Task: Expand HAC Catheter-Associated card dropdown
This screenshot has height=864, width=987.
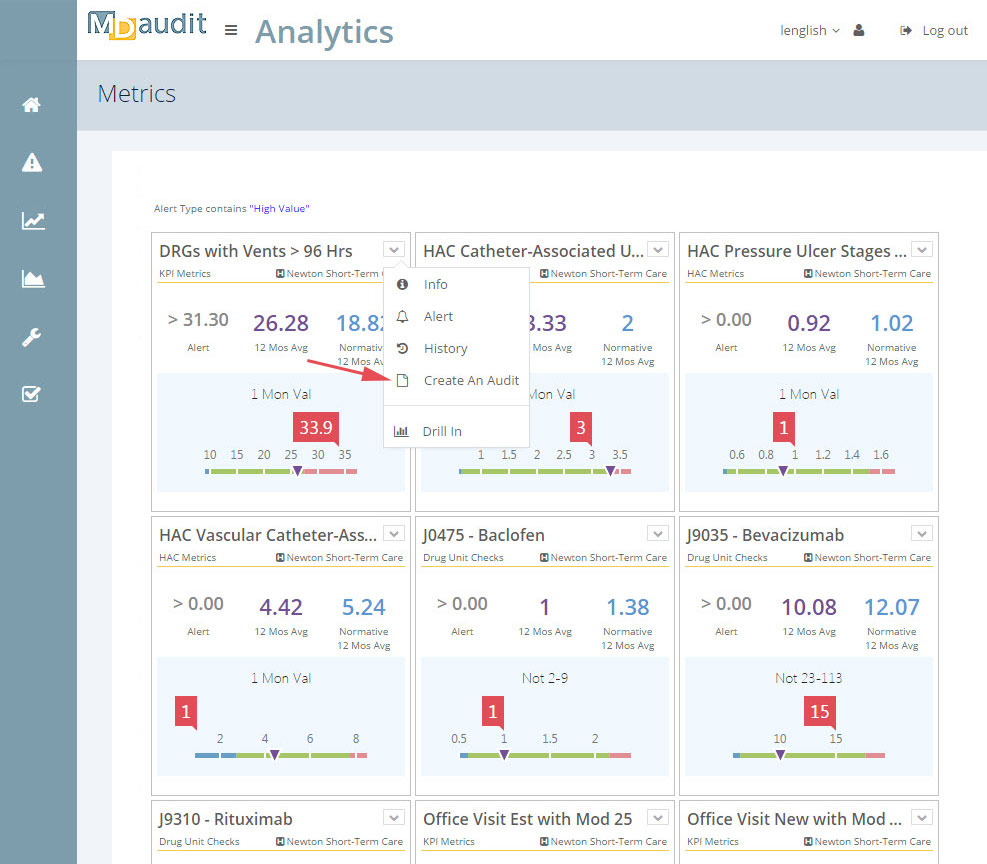Action: tap(658, 250)
